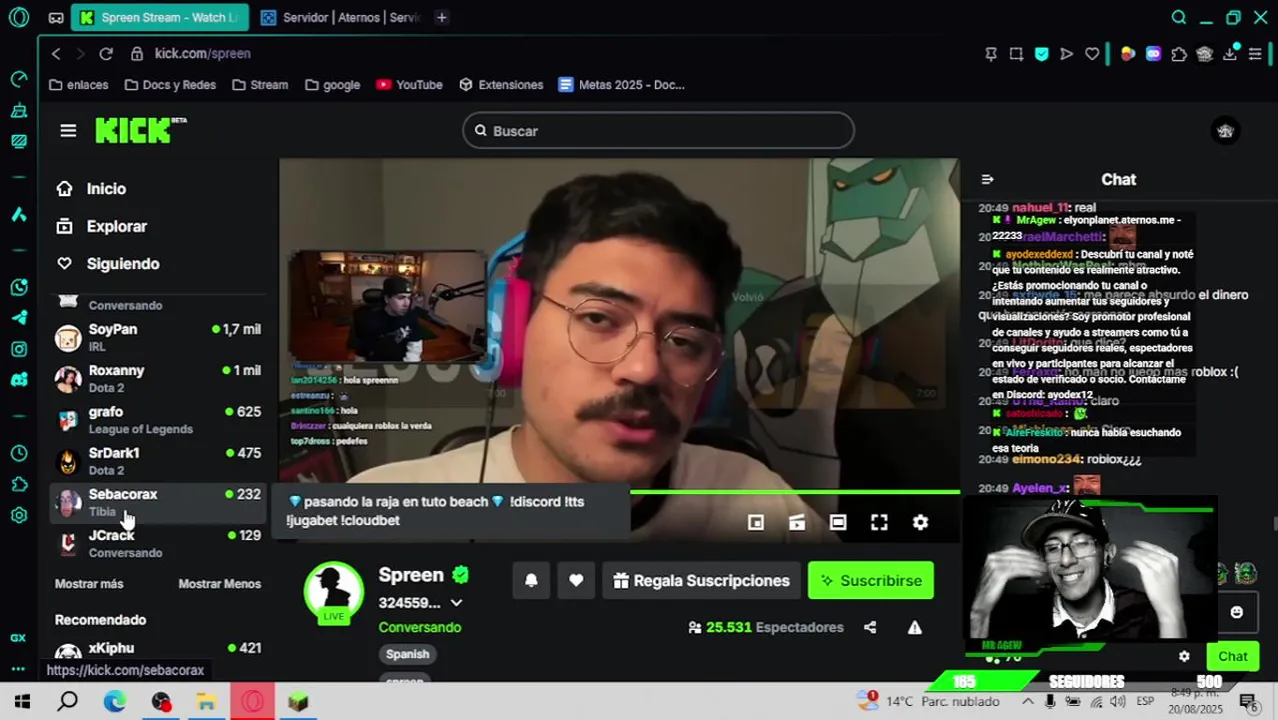The height and width of the screenshot is (720, 1278).
Task: Click the Conversando category link
Action: (x=419, y=628)
